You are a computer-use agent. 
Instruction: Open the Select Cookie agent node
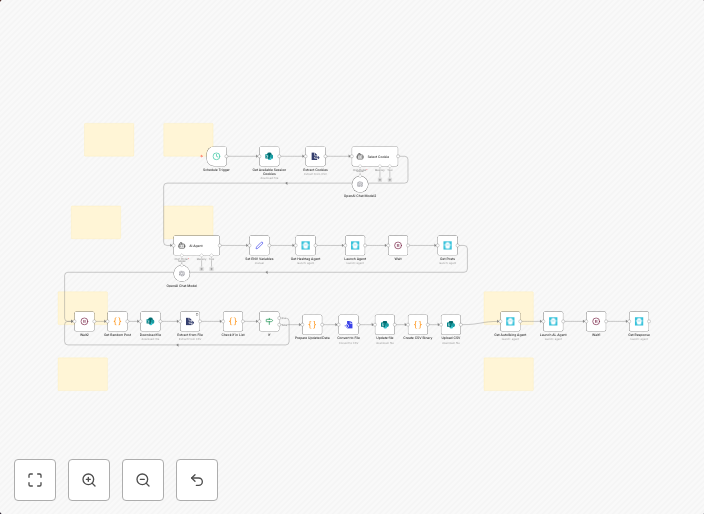point(374,156)
